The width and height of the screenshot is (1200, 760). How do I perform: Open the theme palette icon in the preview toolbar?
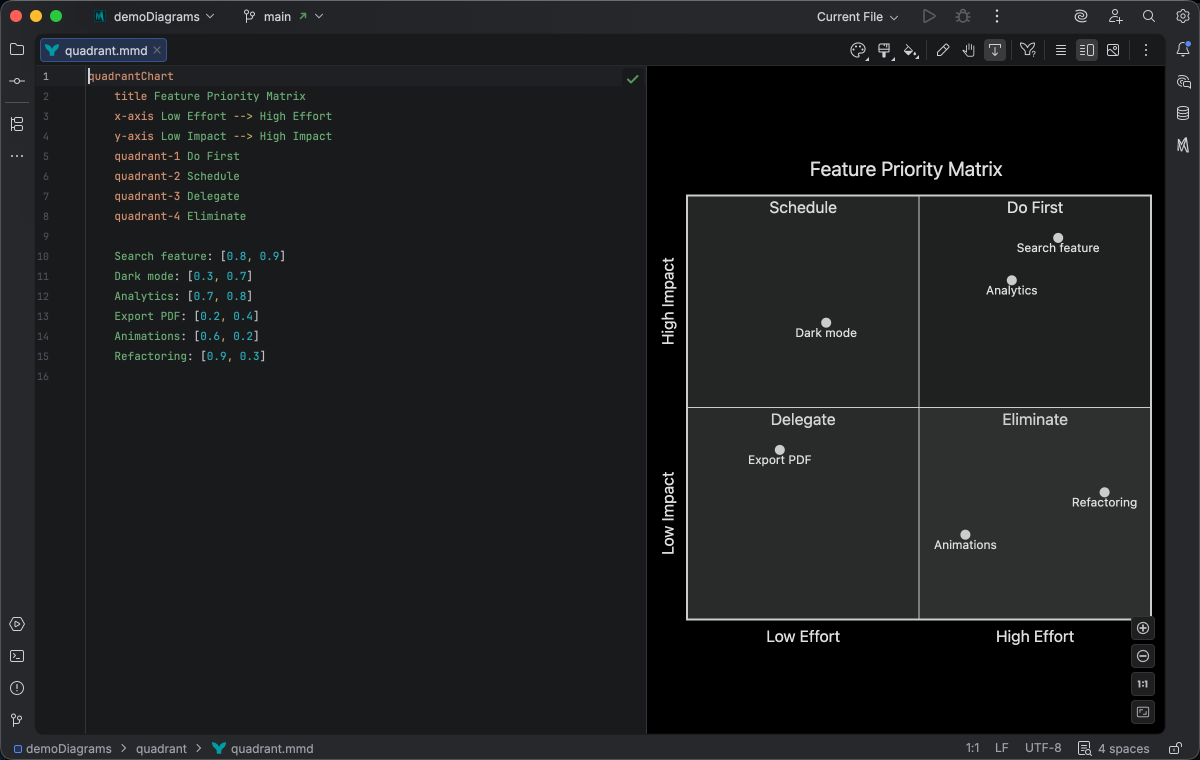pyautogui.click(x=858, y=50)
